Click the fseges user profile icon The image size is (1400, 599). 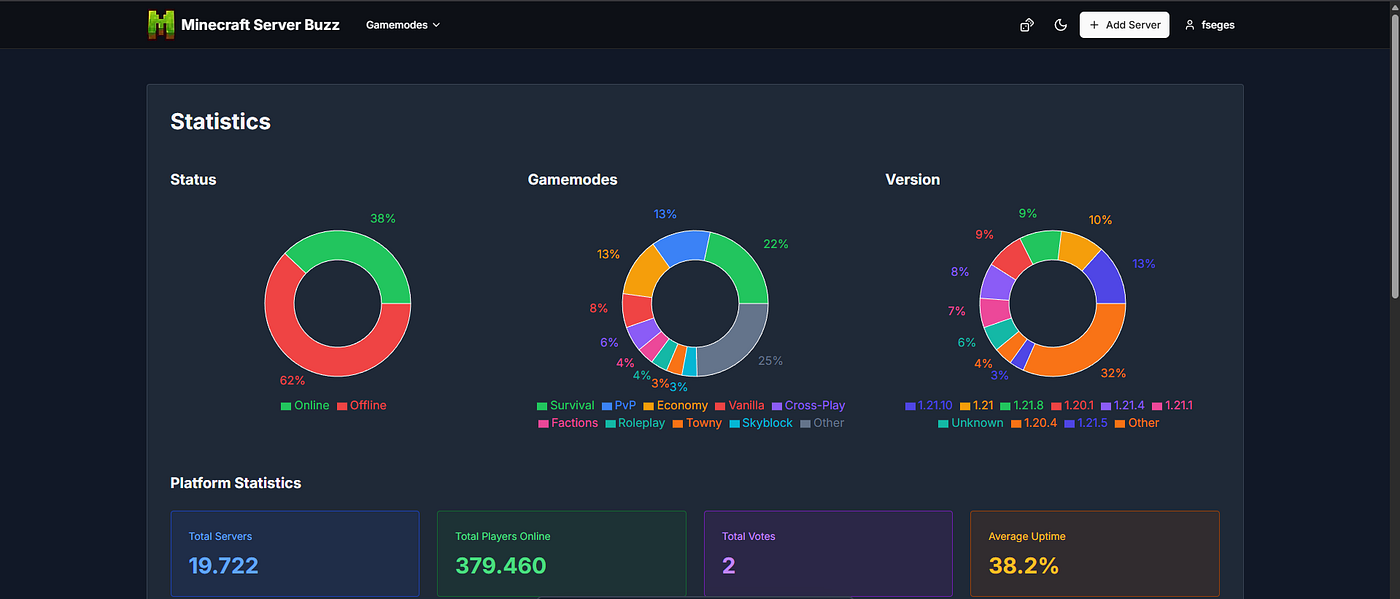coord(1190,25)
